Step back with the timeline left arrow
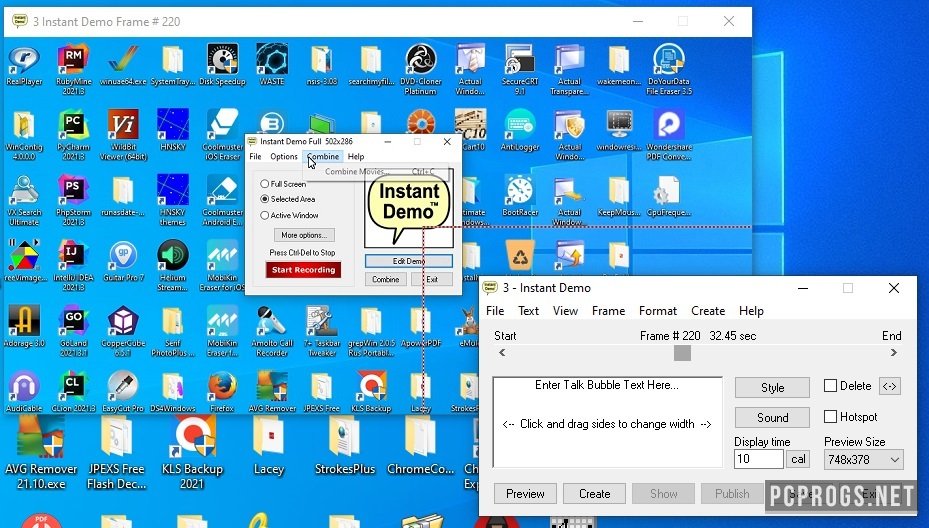This screenshot has height=528, width=929. pyautogui.click(x=502, y=353)
